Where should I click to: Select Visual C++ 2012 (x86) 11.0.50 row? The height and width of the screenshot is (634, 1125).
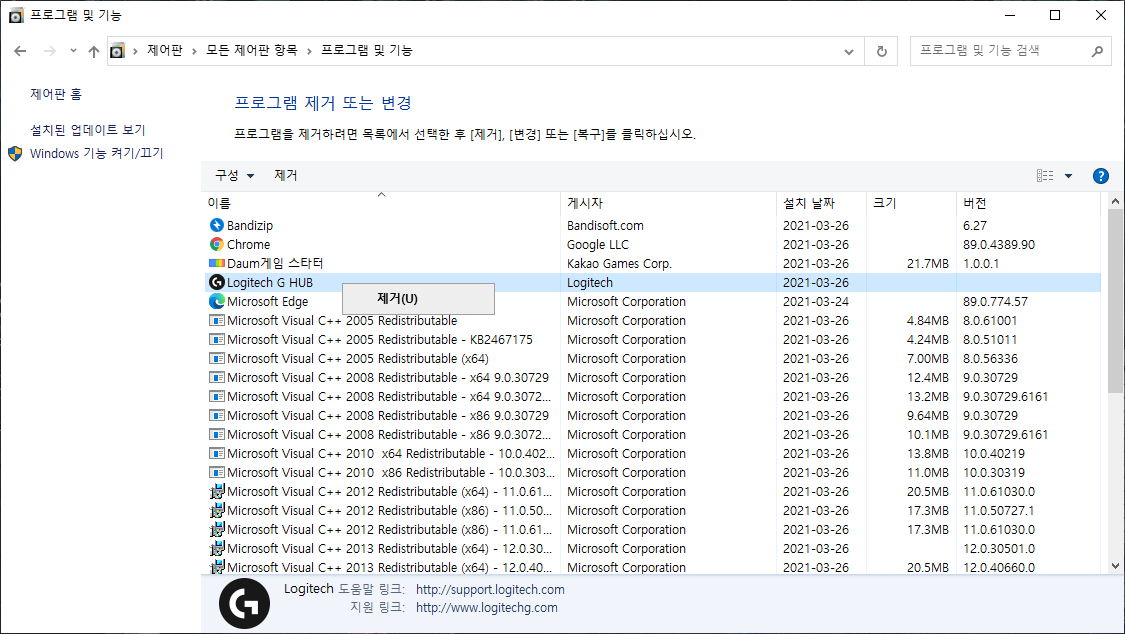[x=390, y=511]
